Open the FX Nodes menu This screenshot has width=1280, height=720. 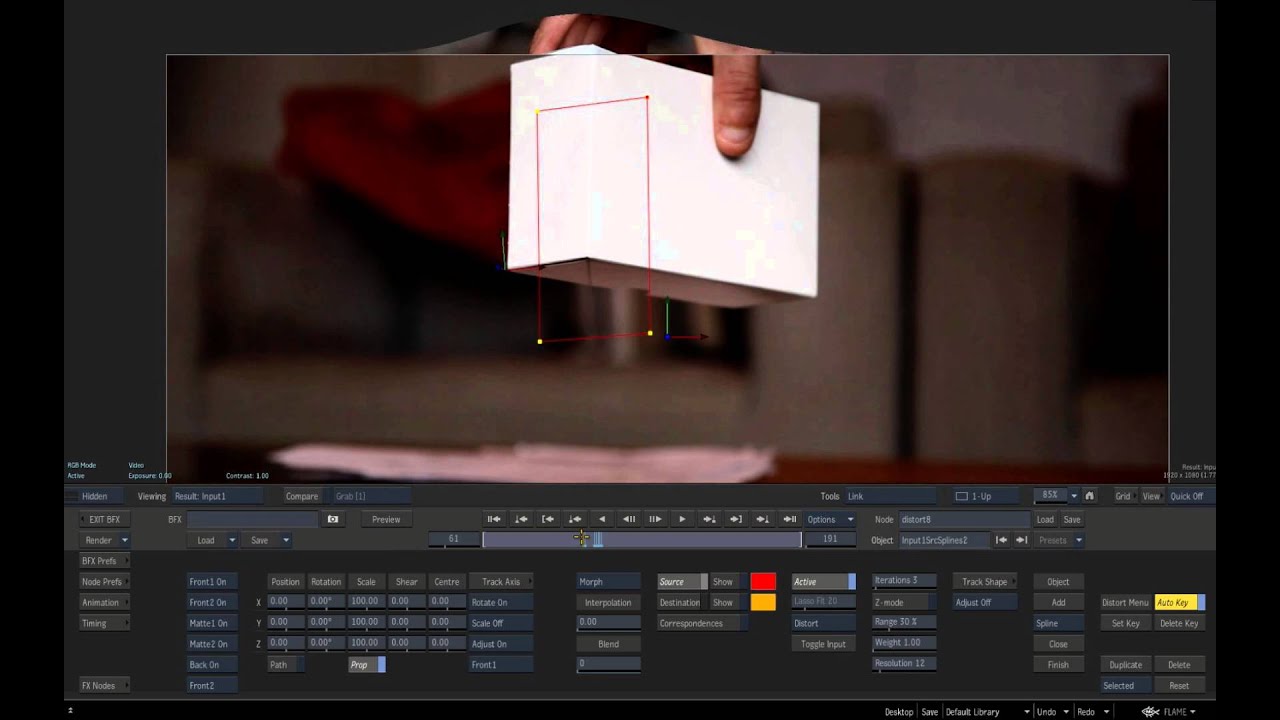(x=105, y=686)
